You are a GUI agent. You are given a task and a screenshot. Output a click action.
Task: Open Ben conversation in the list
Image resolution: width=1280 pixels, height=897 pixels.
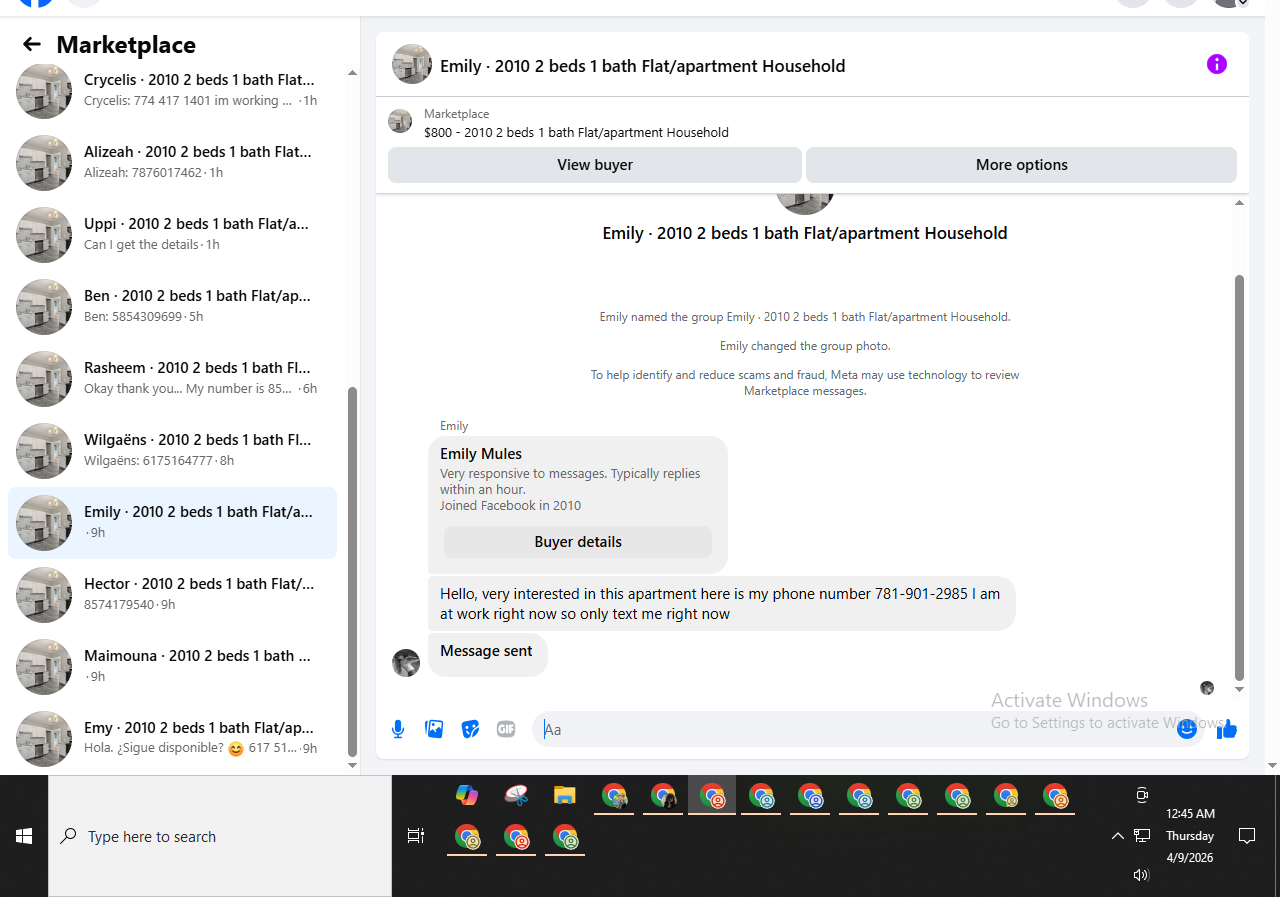point(172,306)
